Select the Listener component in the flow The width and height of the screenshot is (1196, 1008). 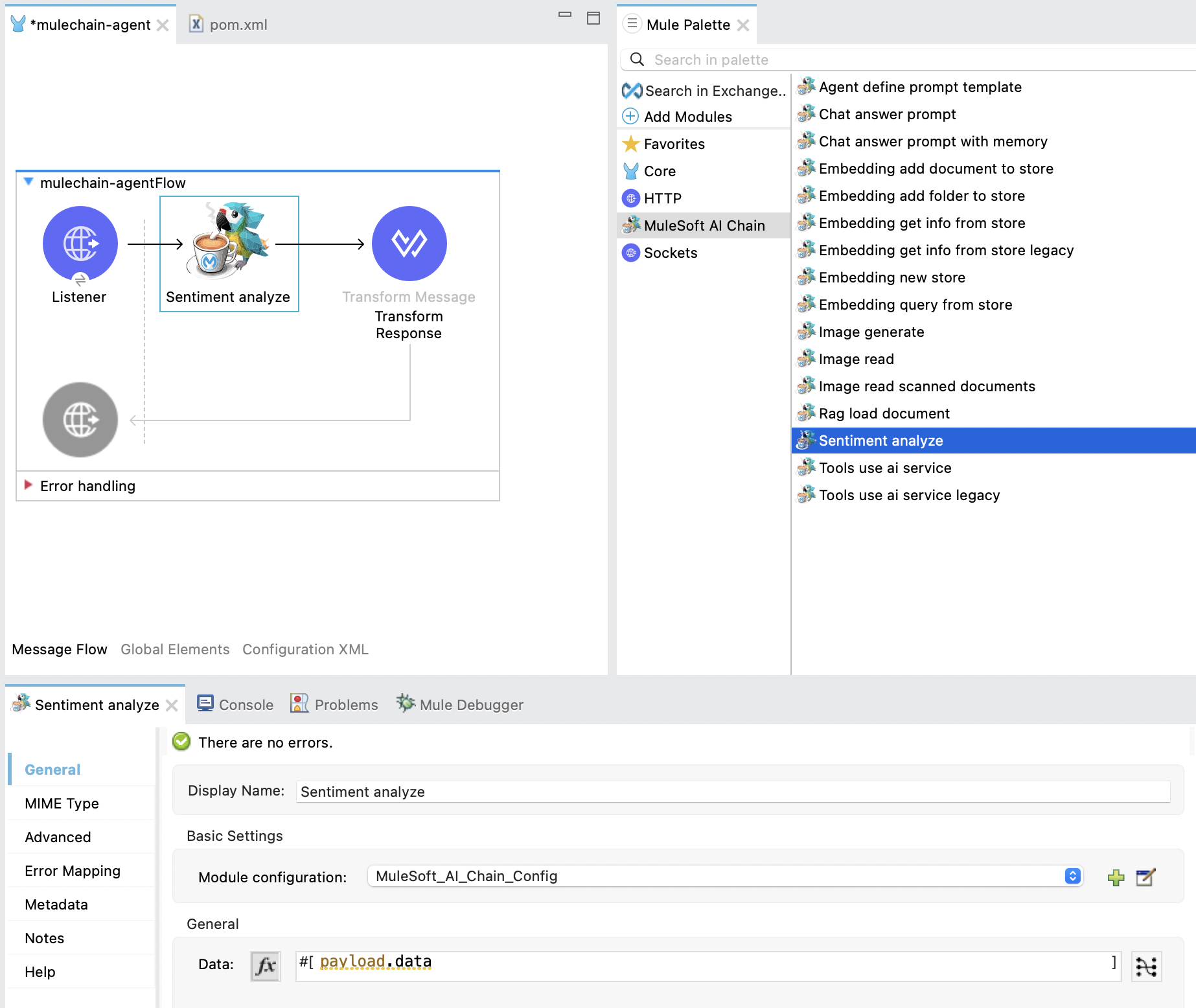(x=80, y=244)
